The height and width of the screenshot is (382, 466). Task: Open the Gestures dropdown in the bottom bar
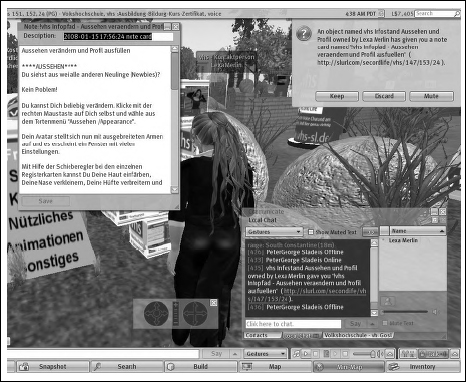click(266, 354)
